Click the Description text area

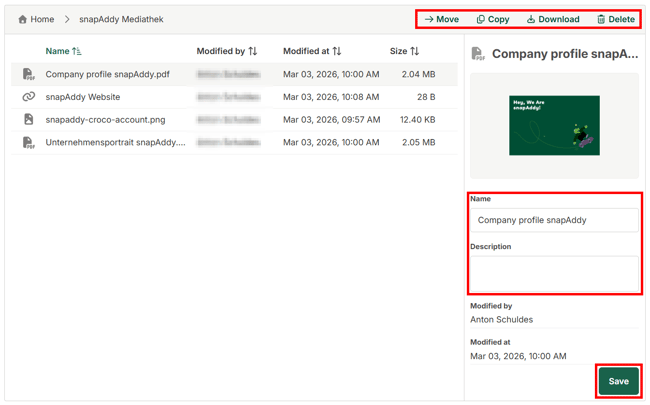(x=553, y=272)
